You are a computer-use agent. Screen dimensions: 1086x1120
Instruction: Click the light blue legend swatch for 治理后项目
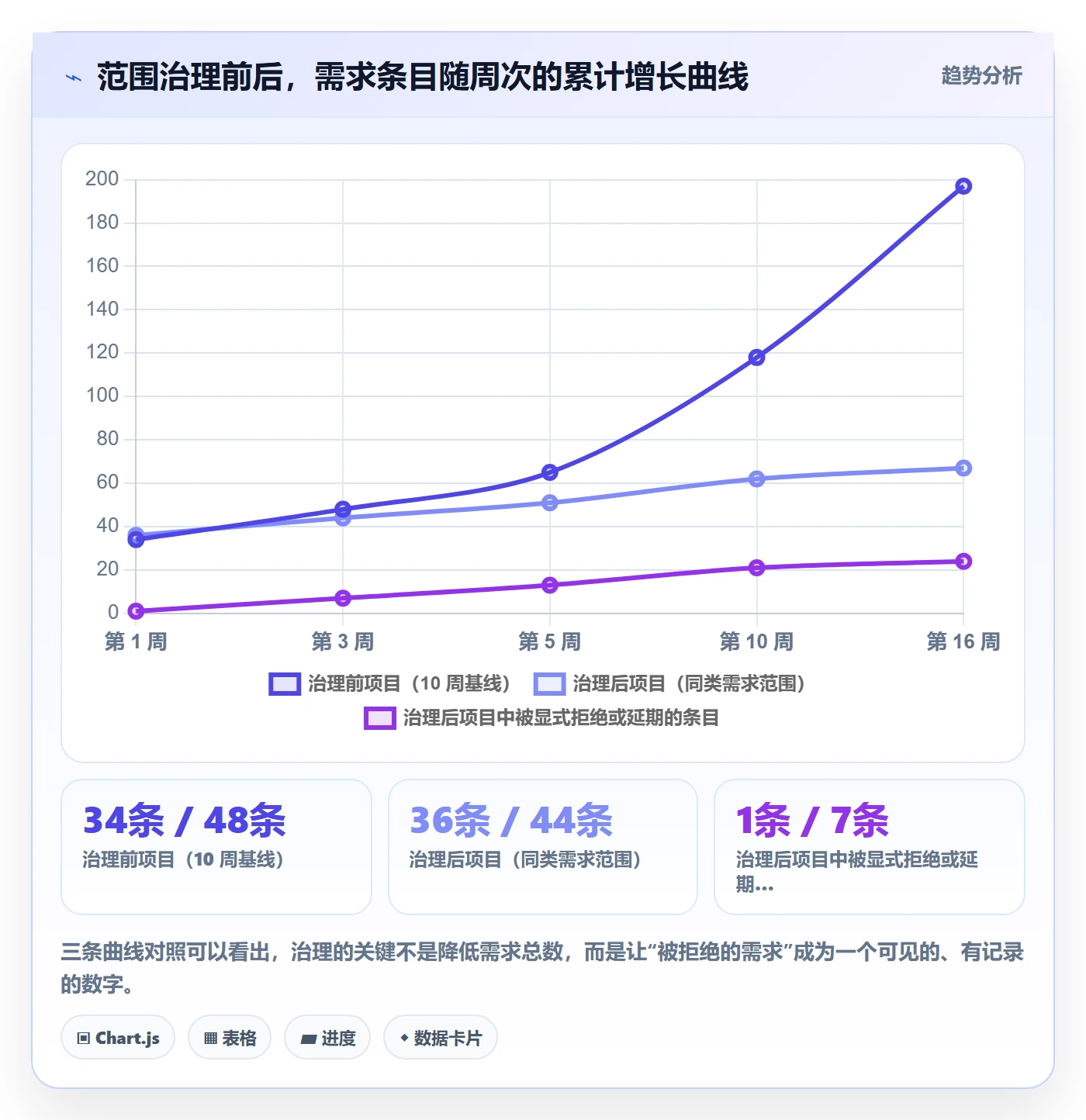coord(550,683)
